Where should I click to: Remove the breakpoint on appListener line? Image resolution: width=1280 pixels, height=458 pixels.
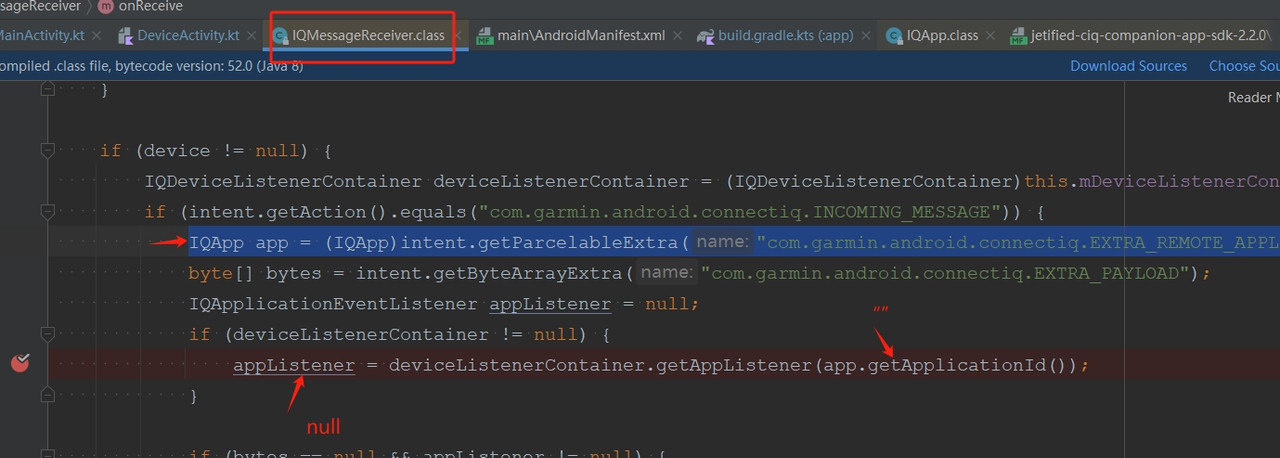coord(20,363)
